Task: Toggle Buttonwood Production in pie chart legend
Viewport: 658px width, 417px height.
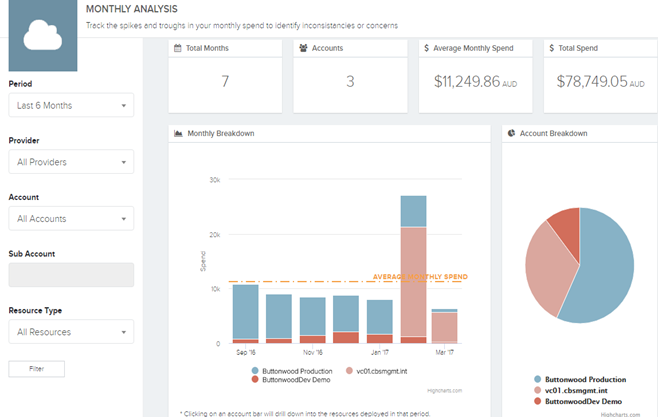Action: coord(580,379)
